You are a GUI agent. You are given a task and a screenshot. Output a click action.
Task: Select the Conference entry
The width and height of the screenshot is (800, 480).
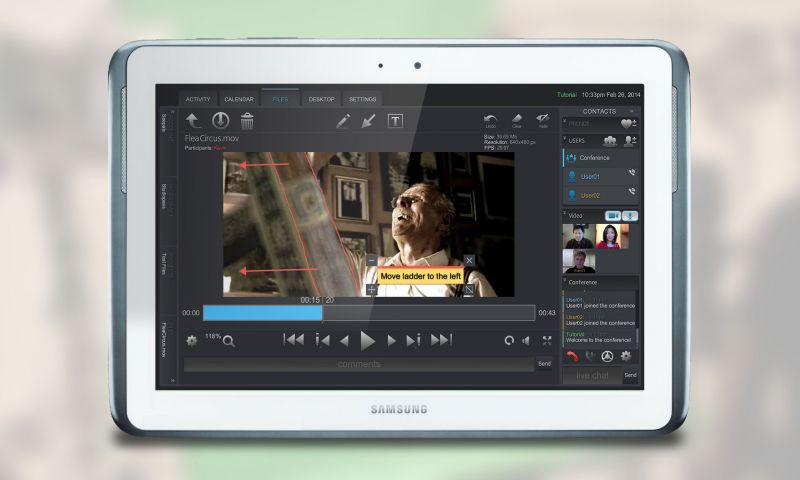point(601,158)
